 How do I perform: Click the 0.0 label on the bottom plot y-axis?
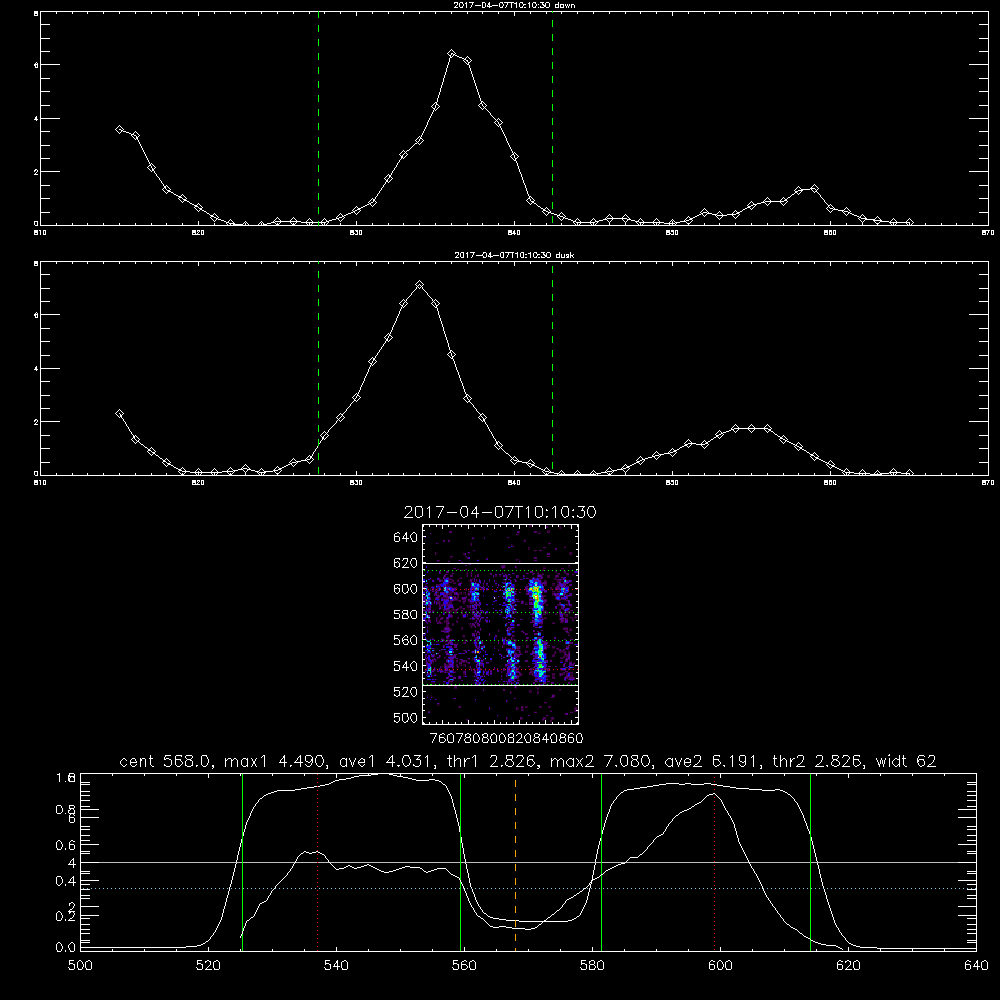coord(65,947)
